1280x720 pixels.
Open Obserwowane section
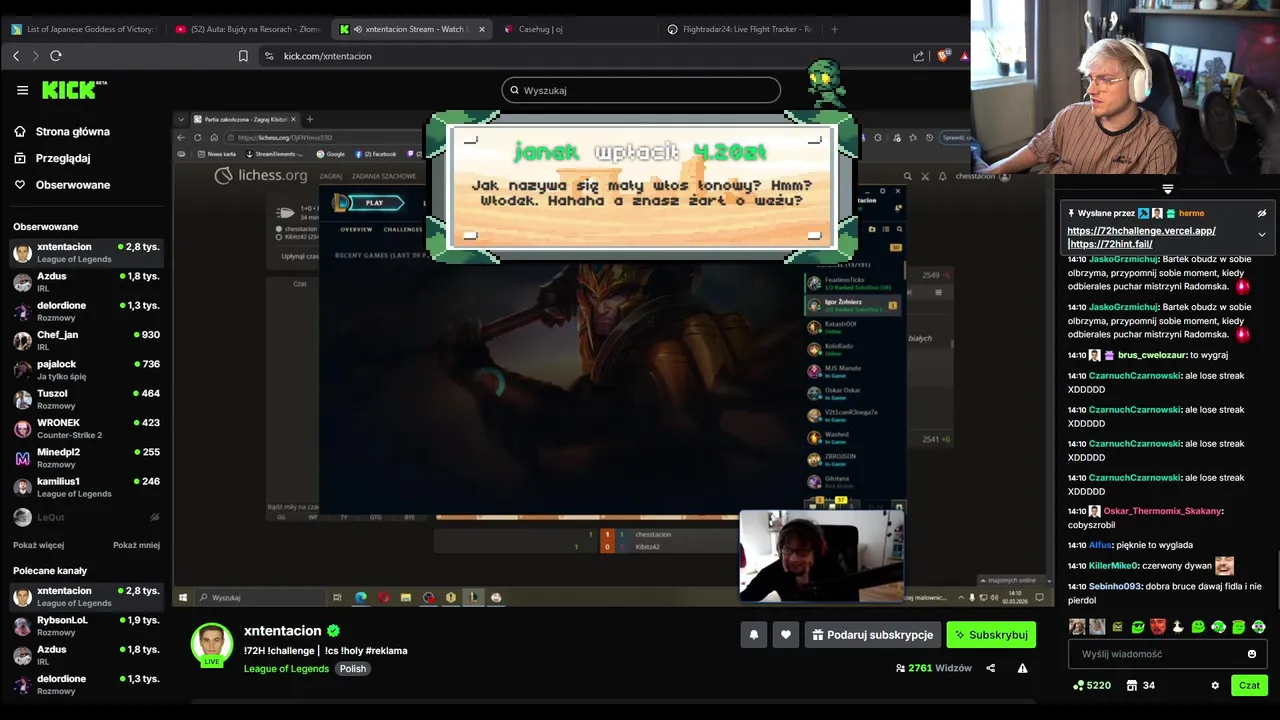(x=62, y=185)
